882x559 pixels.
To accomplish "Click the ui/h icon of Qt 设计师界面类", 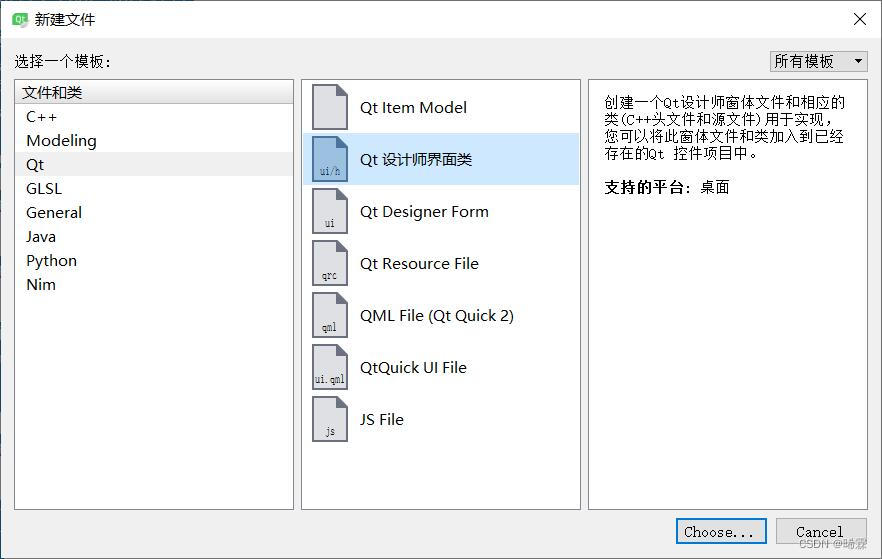I will pyautogui.click(x=330, y=159).
